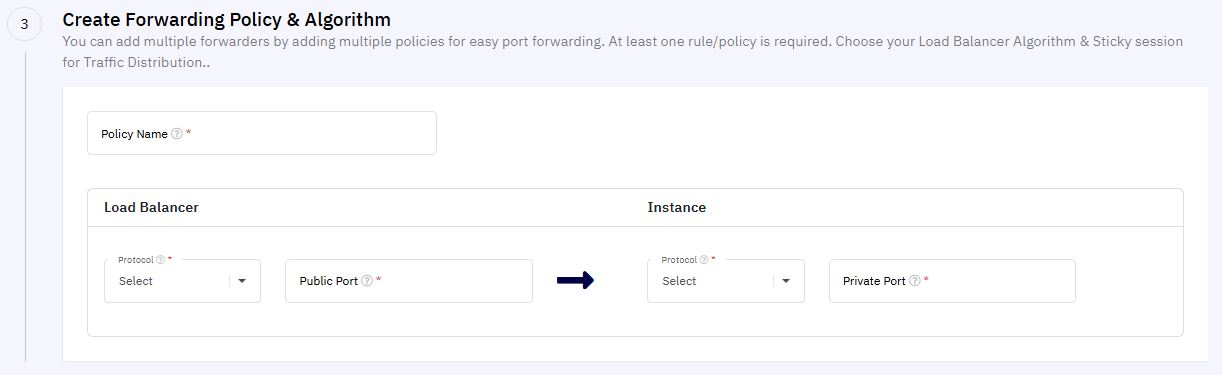Click the help icon beside Policy Name
Image resolution: width=1222 pixels, height=375 pixels.
(176, 134)
